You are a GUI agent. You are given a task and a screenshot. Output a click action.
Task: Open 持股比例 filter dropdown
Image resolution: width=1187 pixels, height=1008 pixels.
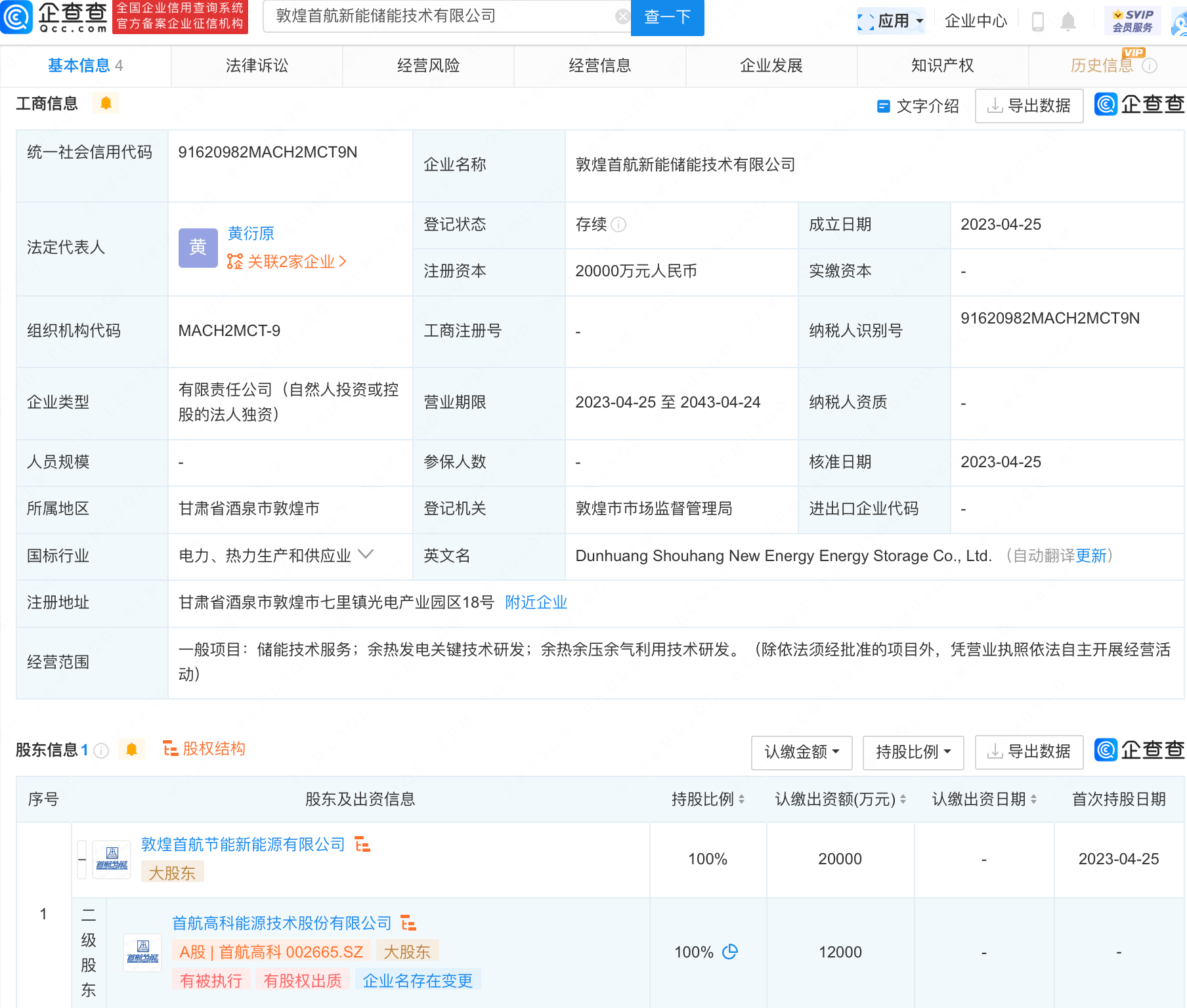coord(913,752)
